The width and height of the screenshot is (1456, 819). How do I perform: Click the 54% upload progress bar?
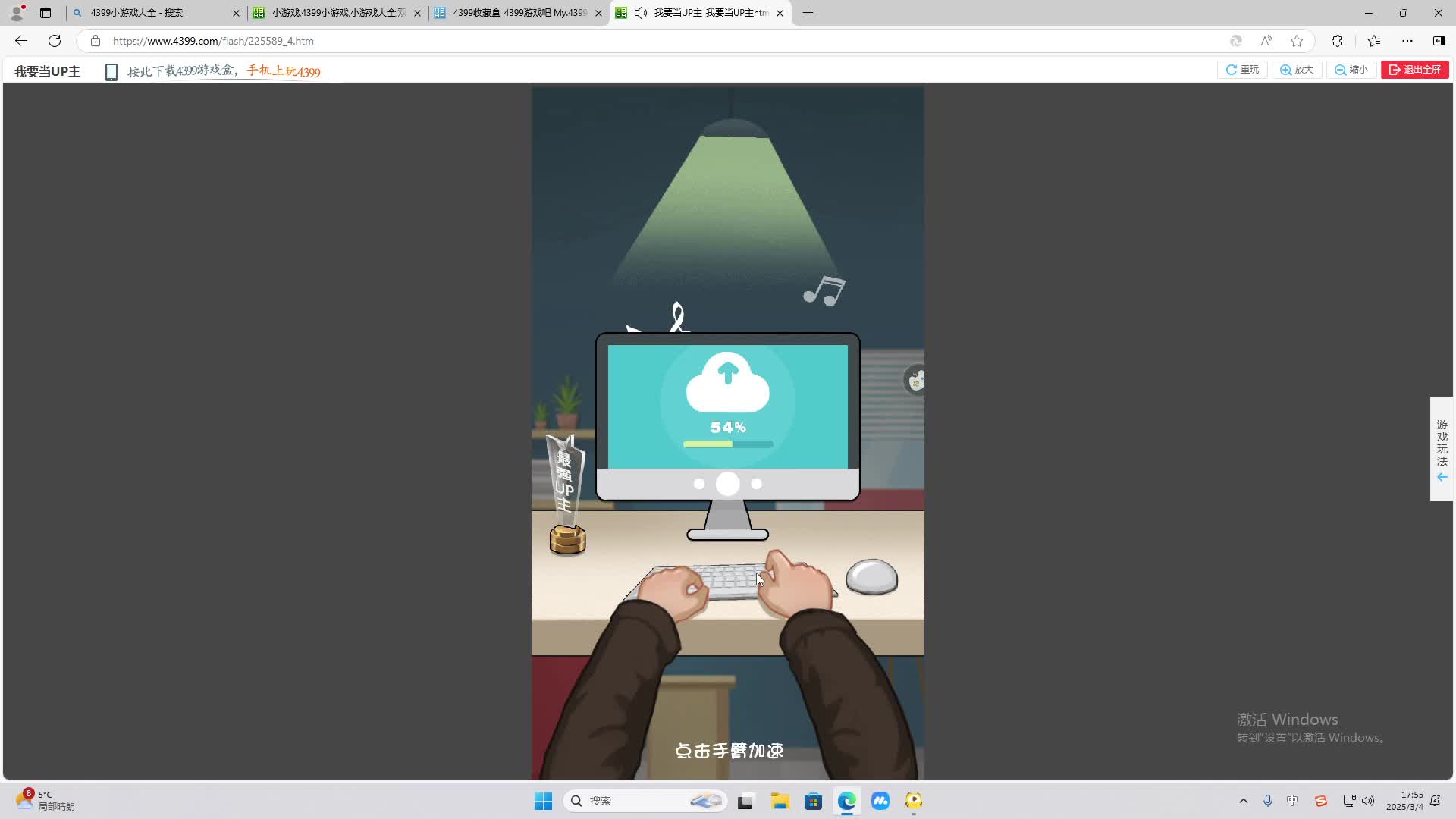click(727, 444)
